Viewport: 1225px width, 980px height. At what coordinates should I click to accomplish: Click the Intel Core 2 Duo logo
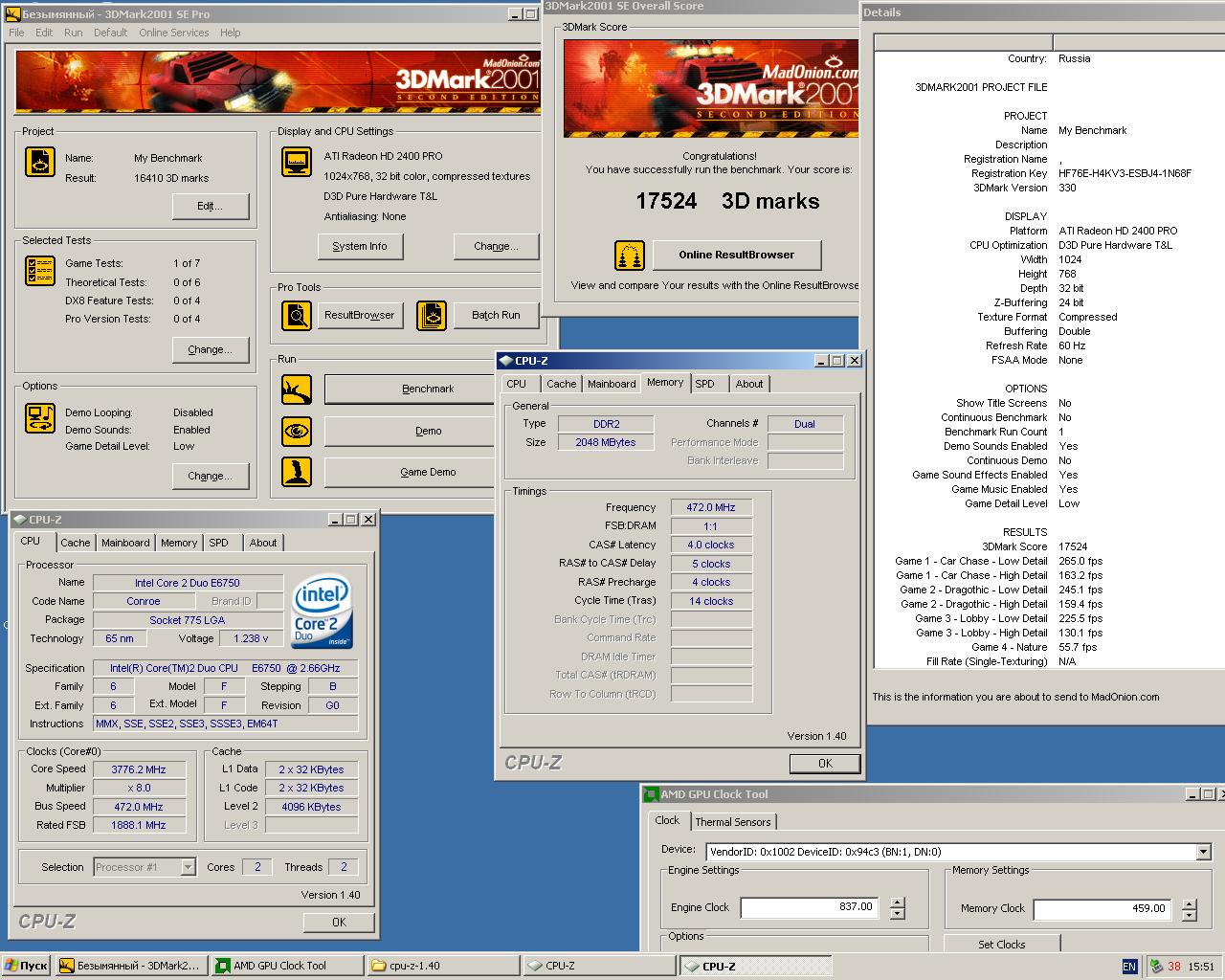coord(323,611)
